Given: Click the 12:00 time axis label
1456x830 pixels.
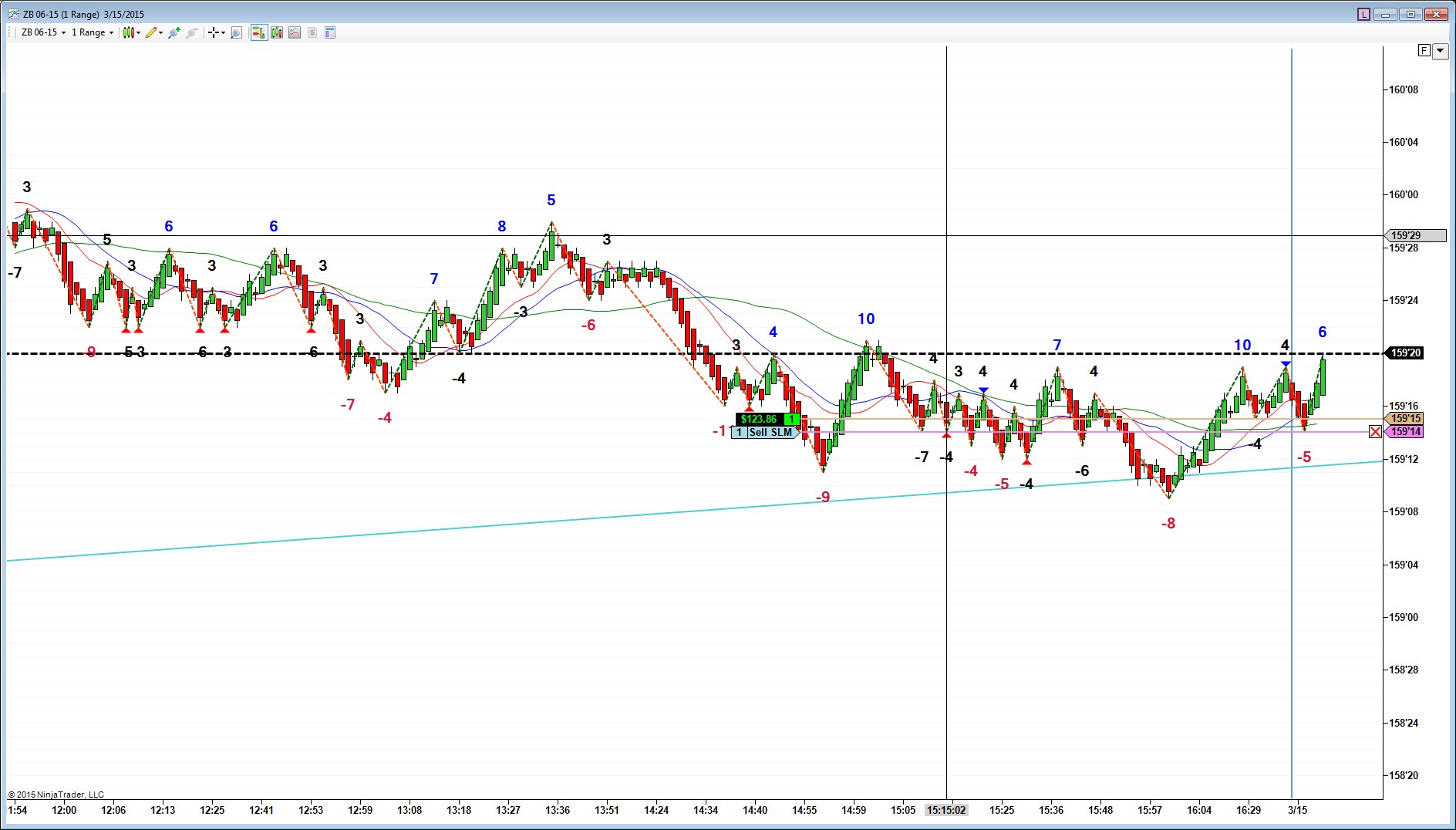Looking at the screenshot, I should [64, 810].
